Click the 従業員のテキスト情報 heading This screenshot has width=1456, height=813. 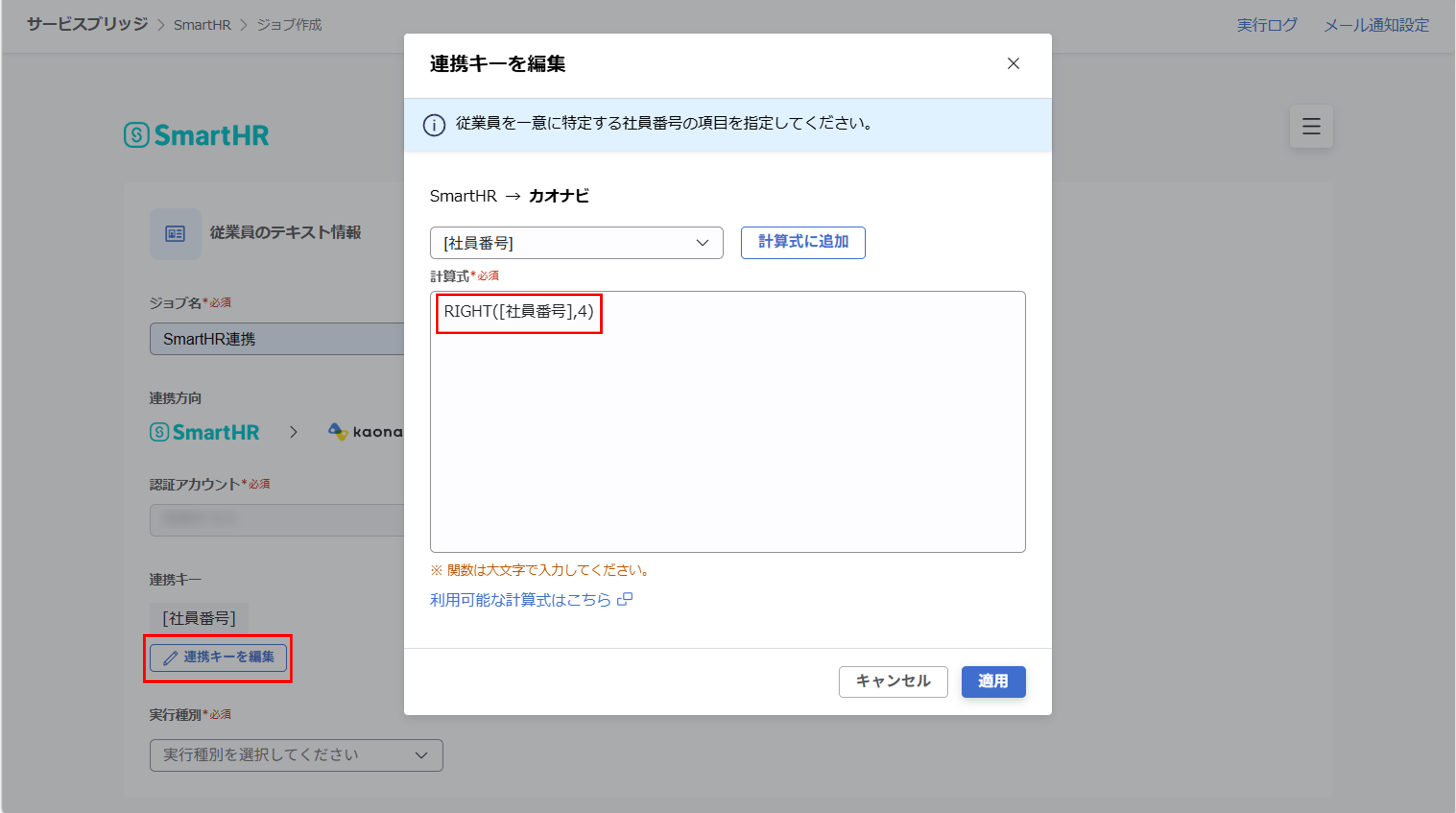(286, 232)
